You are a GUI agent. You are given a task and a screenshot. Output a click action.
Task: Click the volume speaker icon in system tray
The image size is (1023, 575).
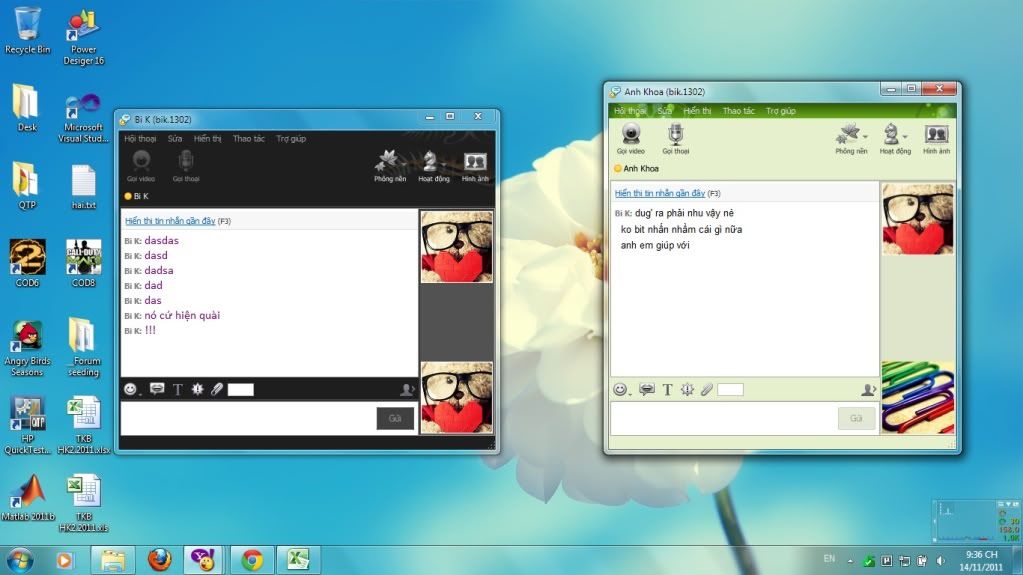point(940,561)
